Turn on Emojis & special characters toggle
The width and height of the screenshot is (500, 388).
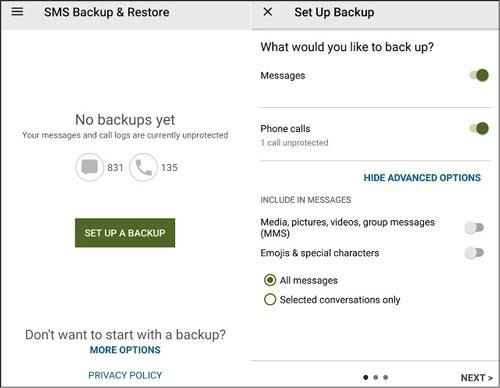[x=474, y=253]
